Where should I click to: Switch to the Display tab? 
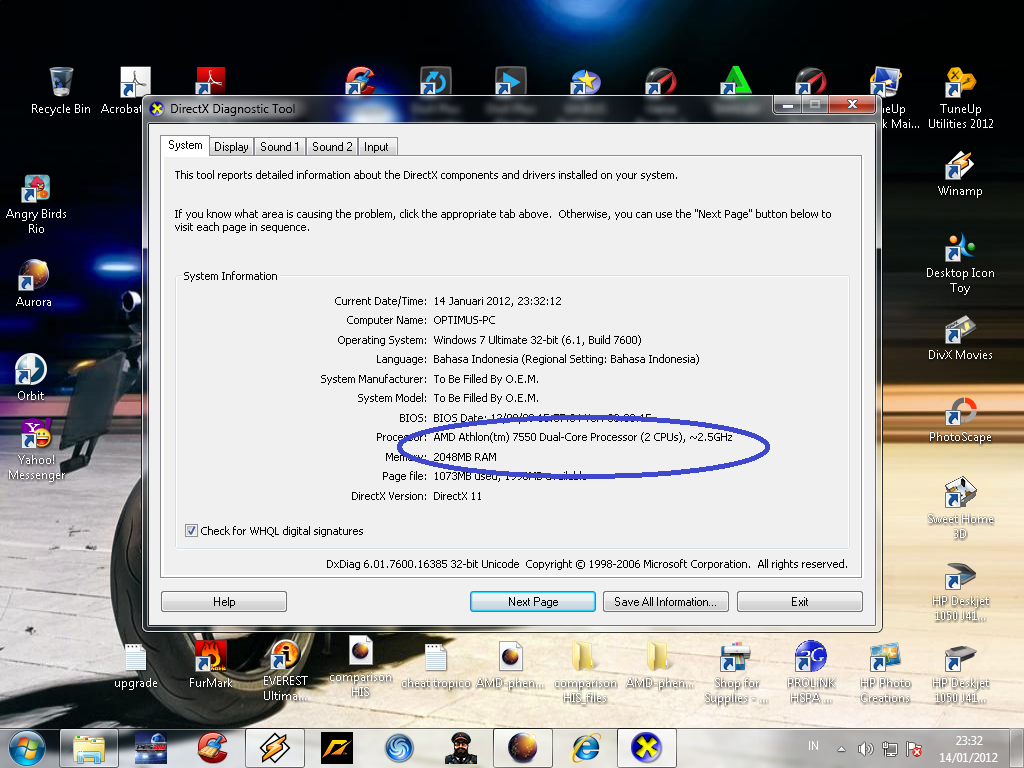coord(231,147)
